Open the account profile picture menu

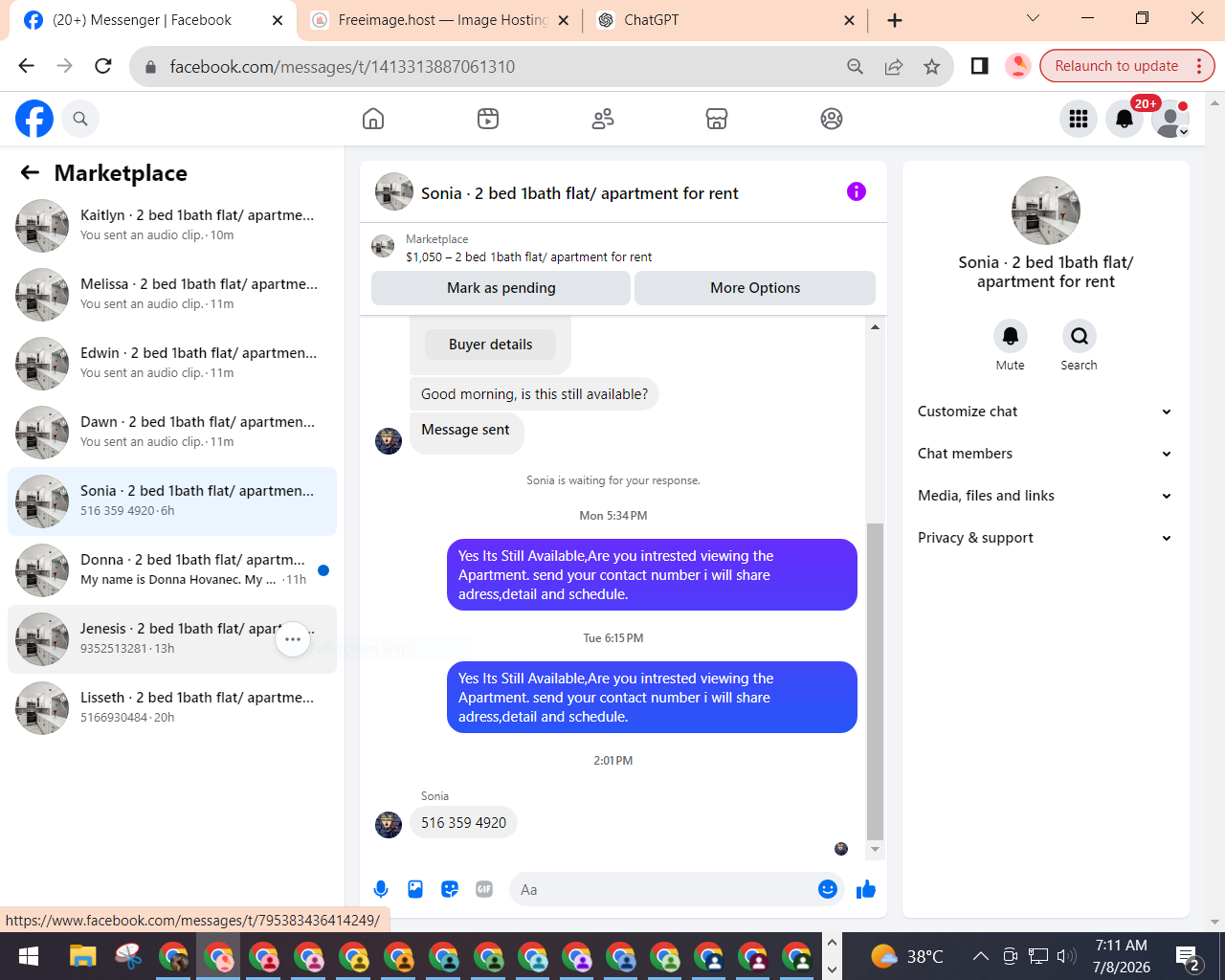point(1170,119)
